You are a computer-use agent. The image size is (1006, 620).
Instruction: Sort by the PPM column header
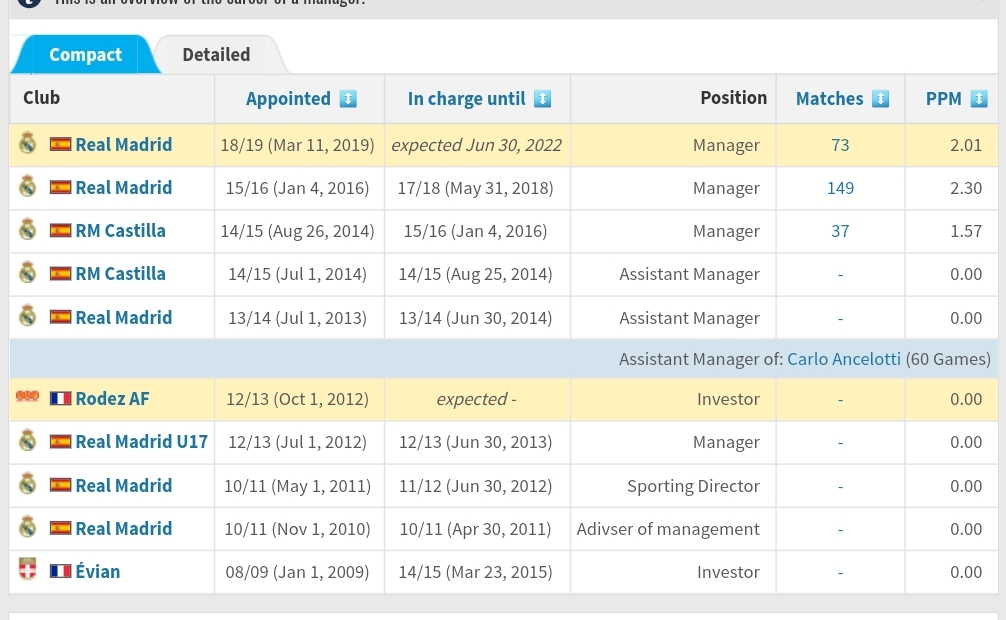click(x=943, y=99)
